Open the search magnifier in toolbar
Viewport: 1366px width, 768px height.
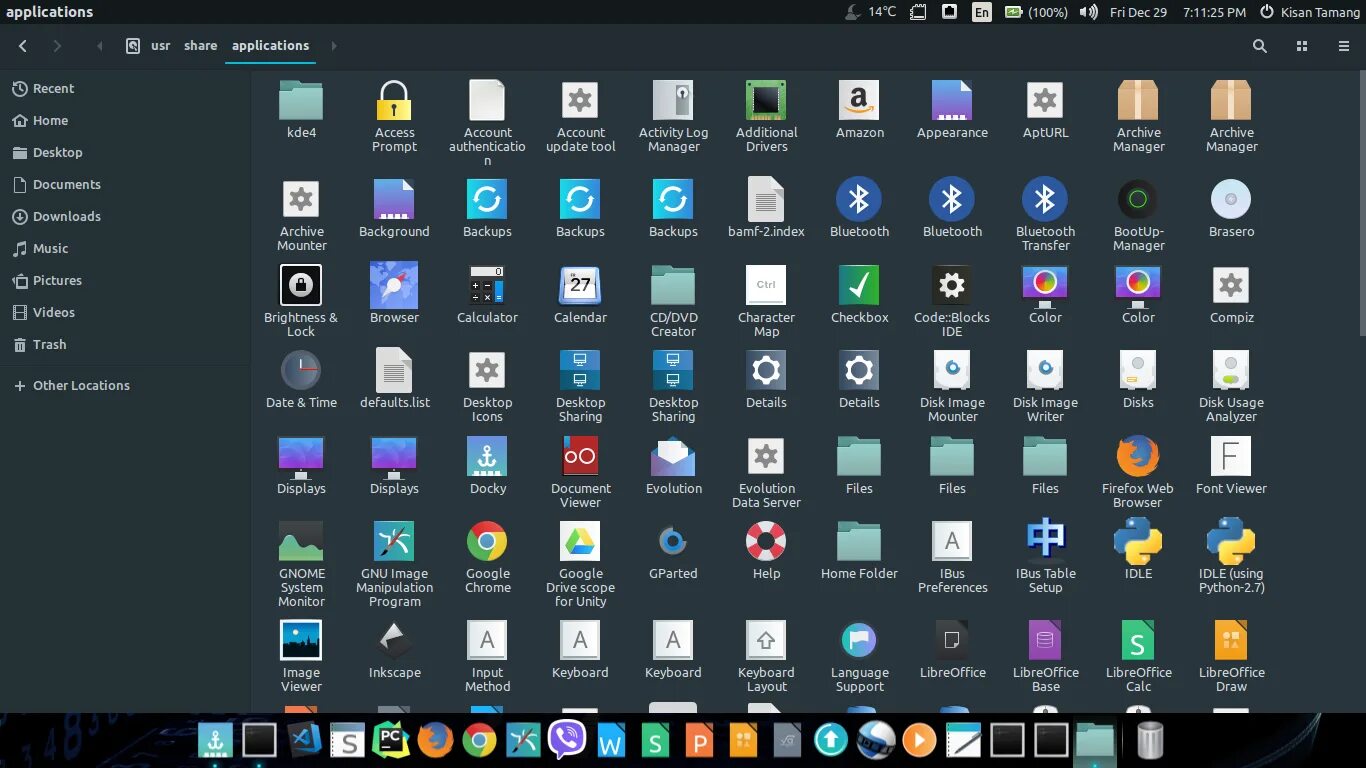tap(1260, 46)
